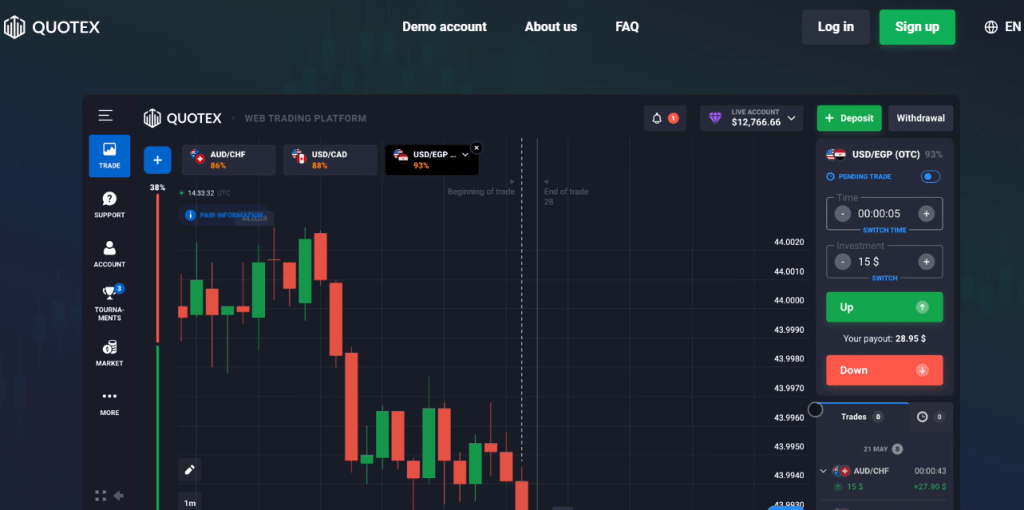
Task: Click the Withdrawal button
Action: 921,118
